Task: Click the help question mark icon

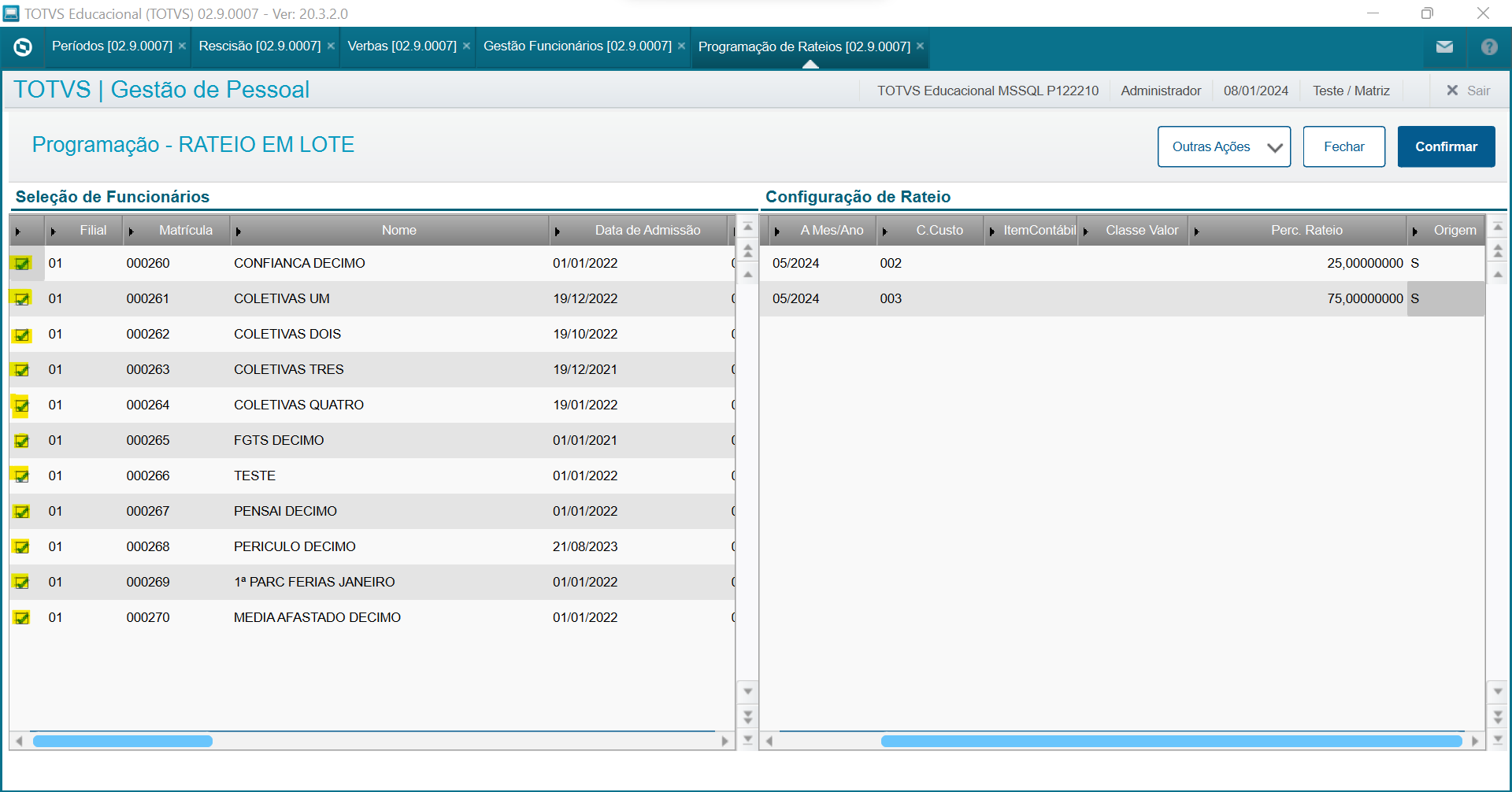Action: [x=1489, y=47]
